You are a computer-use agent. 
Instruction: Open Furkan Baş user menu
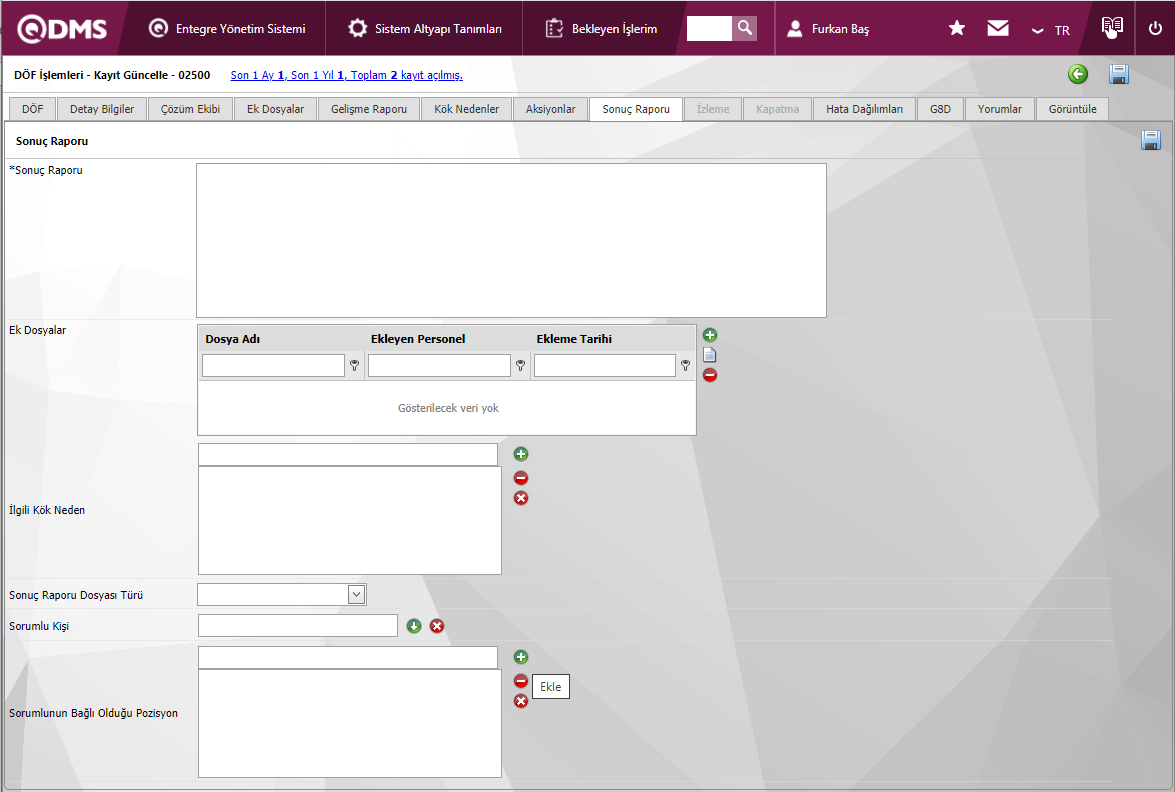click(828, 28)
